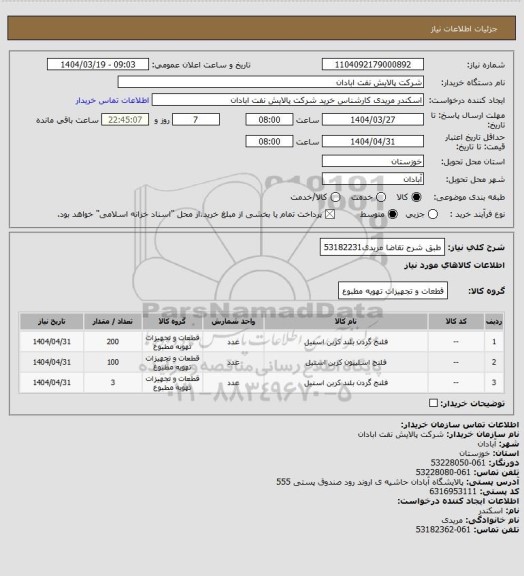The image size is (524, 576).
Task: Click the response deadline date 1404/03/27
Action: (373, 120)
